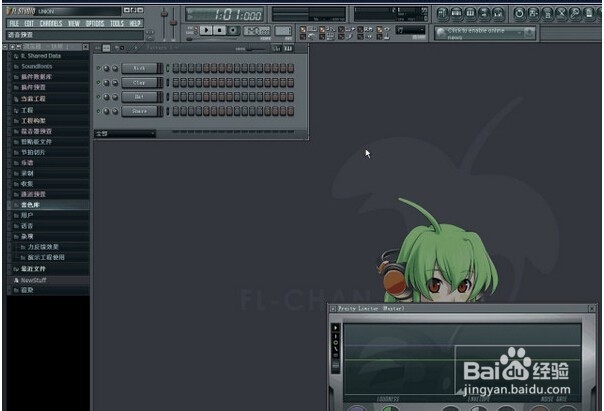Mute the Clap channel via its green LED
The height and width of the screenshot is (411, 604).
coord(99,82)
